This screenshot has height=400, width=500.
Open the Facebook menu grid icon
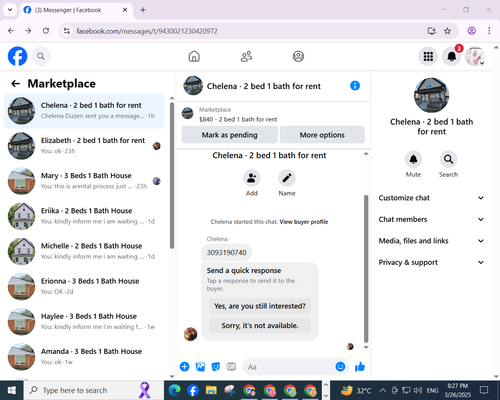click(x=428, y=56)
